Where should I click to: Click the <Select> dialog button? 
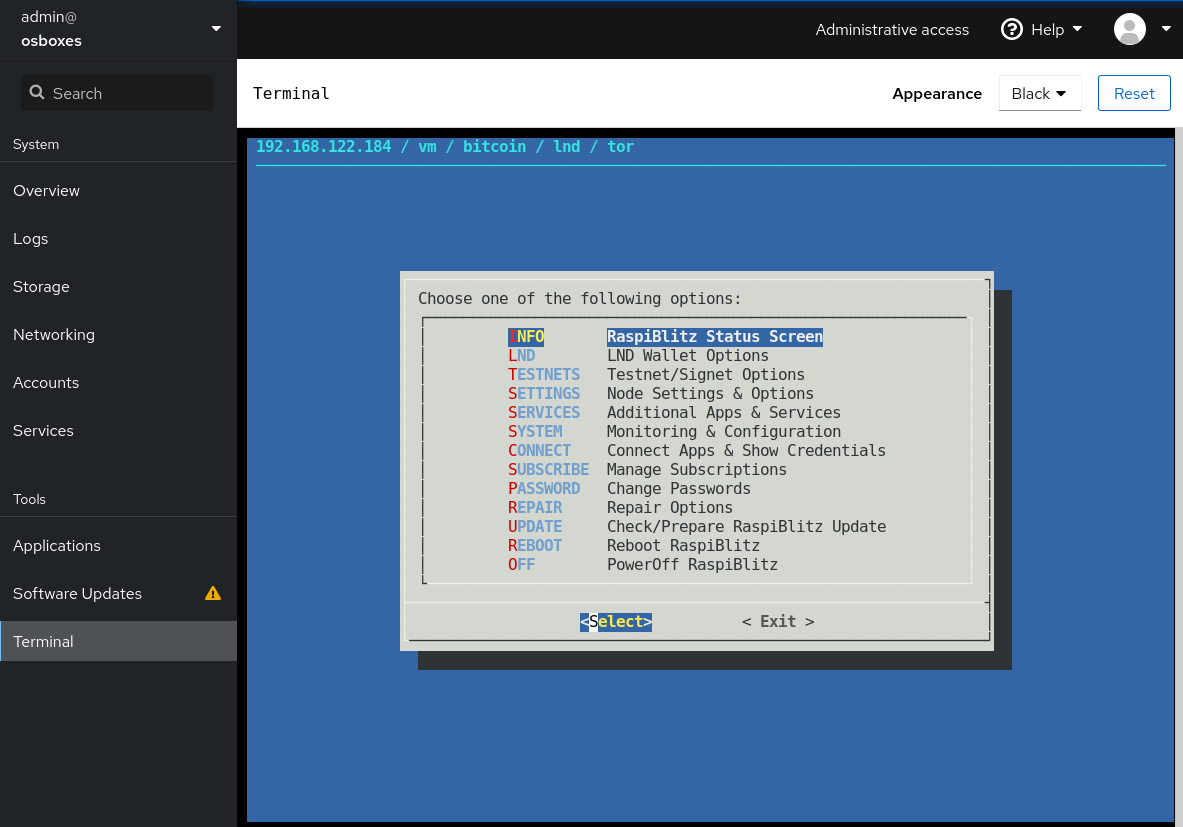pyautogui.click(x=616, y=621)
